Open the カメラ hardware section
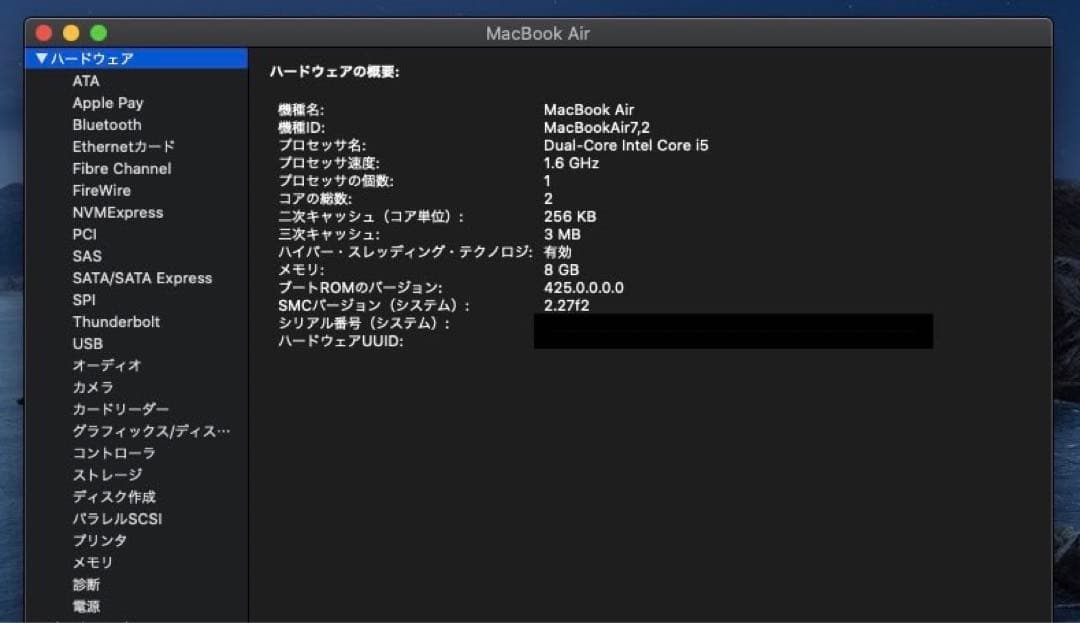The image size is (1080, 623). pyautogui.click(x=92, y=387)
